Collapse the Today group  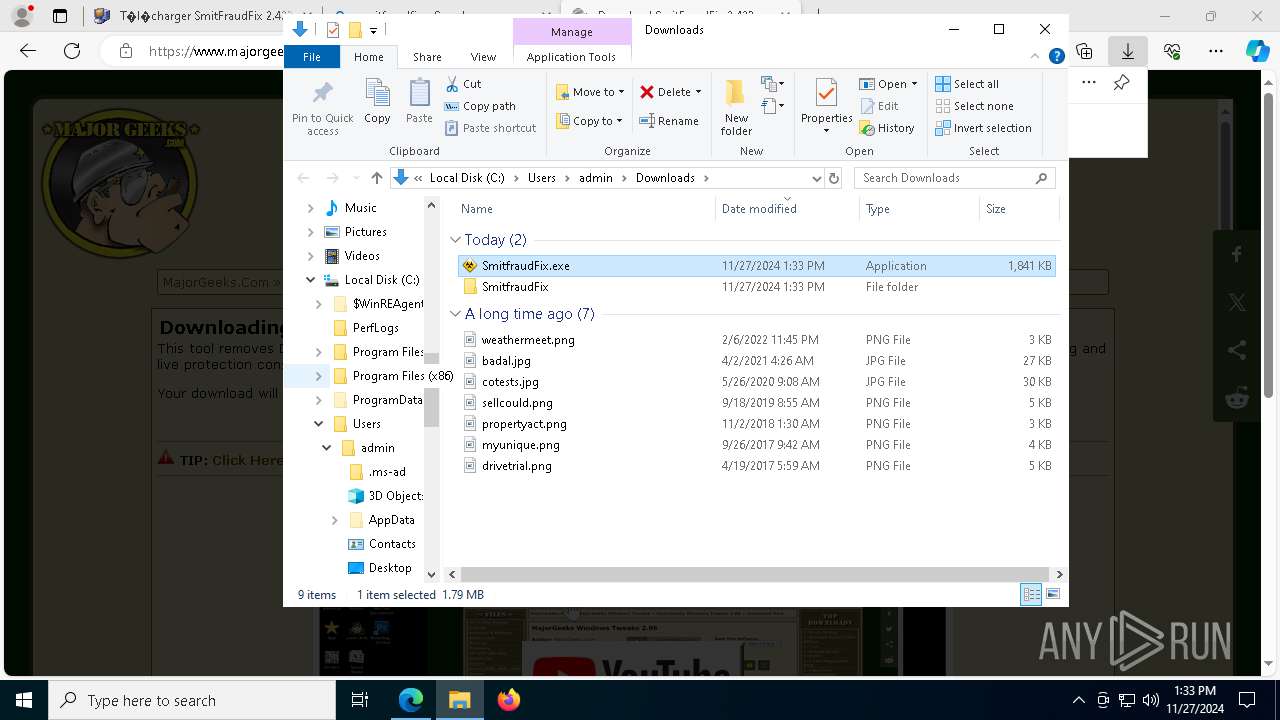[456, 240]
